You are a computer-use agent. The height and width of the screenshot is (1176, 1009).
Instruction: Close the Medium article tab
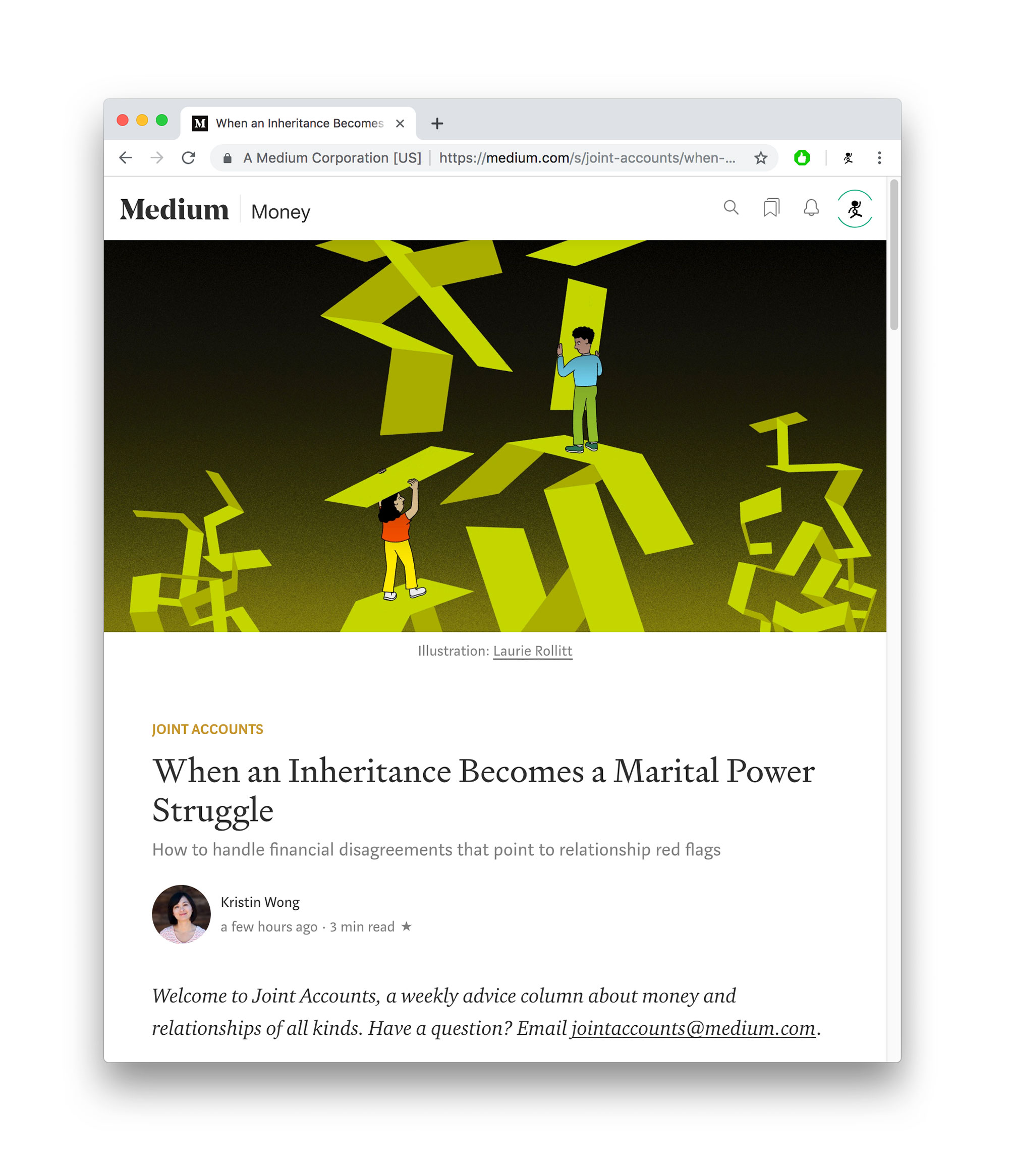pyautogui.click(x=400, y=124)
